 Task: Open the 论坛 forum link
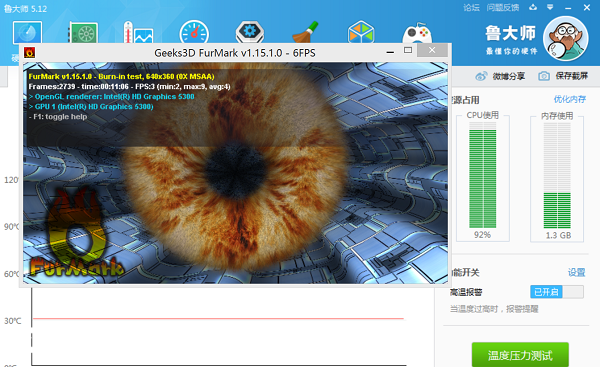point(471,7)
